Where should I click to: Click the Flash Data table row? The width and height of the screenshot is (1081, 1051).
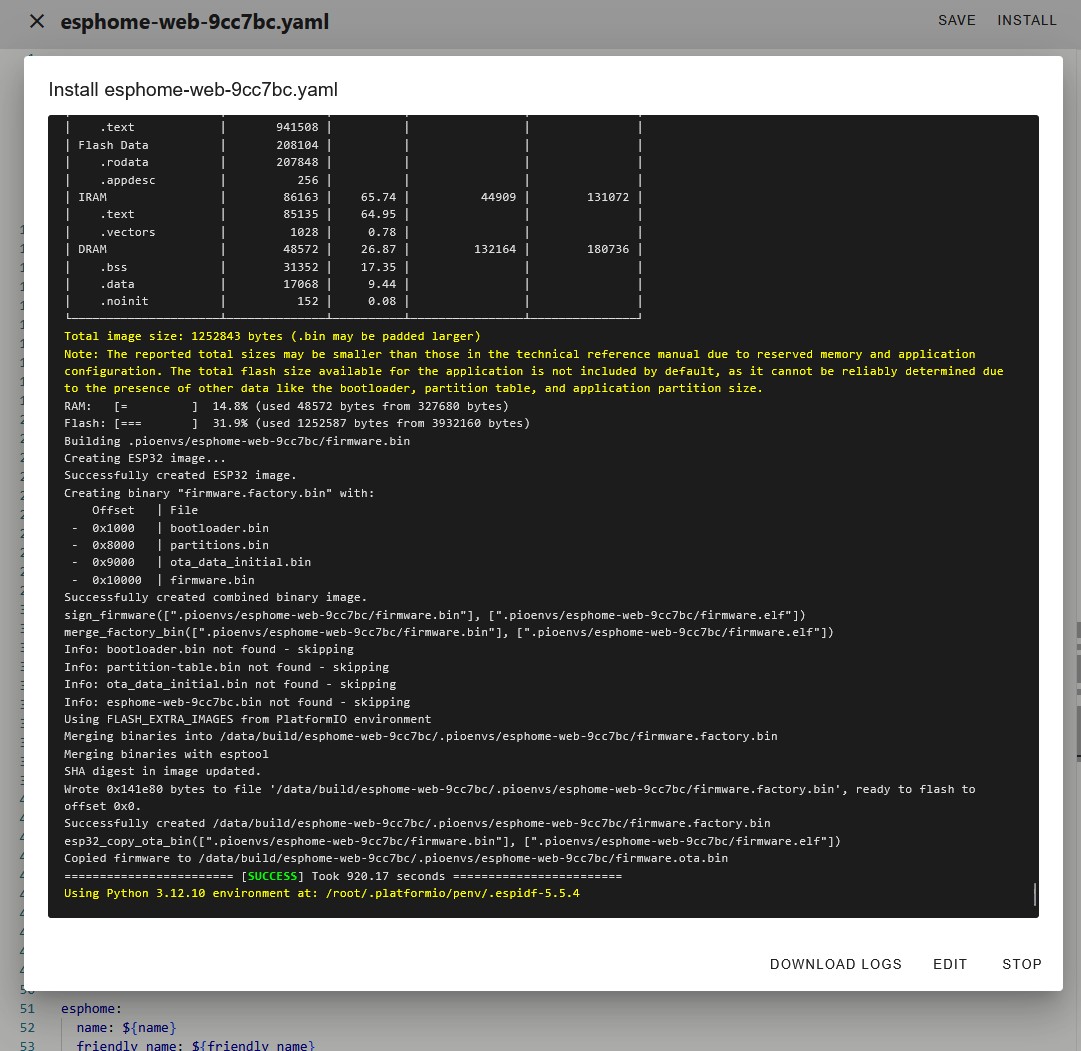[x=354, y=146]
